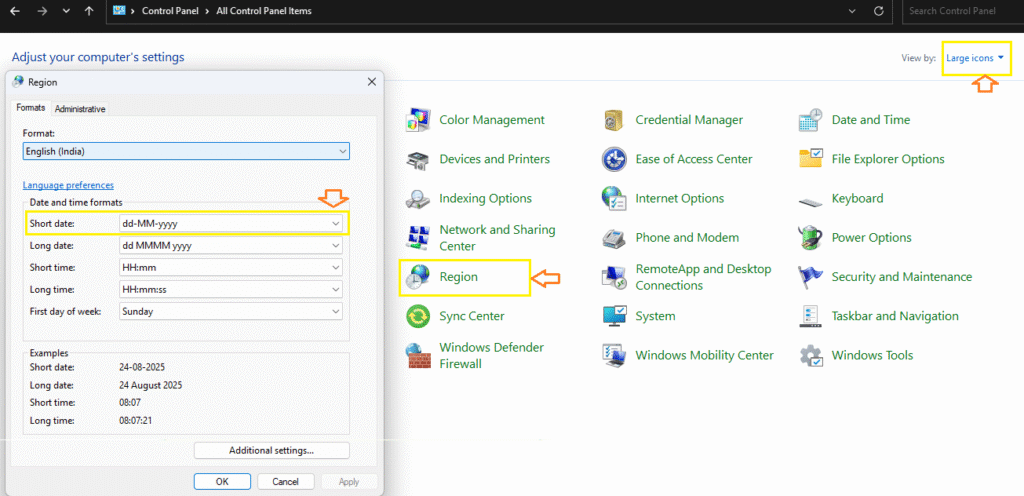Open the Short date format dropdown
Screen dimensions: 1024x496
point(231,224)
